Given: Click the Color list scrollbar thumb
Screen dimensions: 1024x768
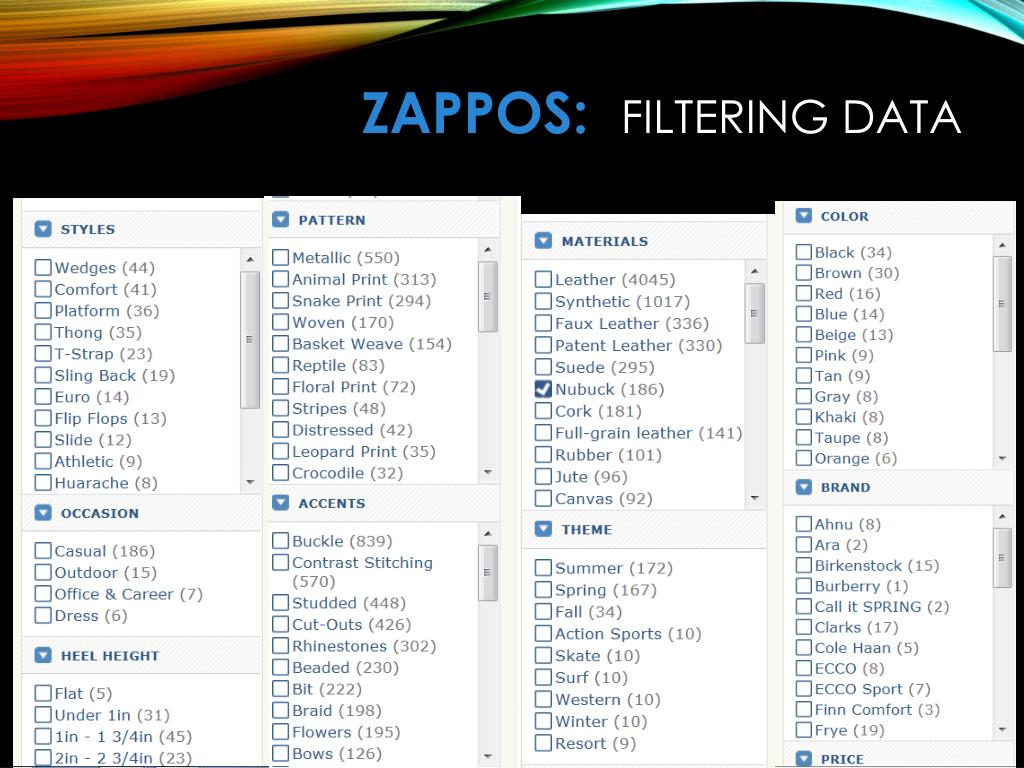Looking at the screenshot, I should coord(1002,304).
